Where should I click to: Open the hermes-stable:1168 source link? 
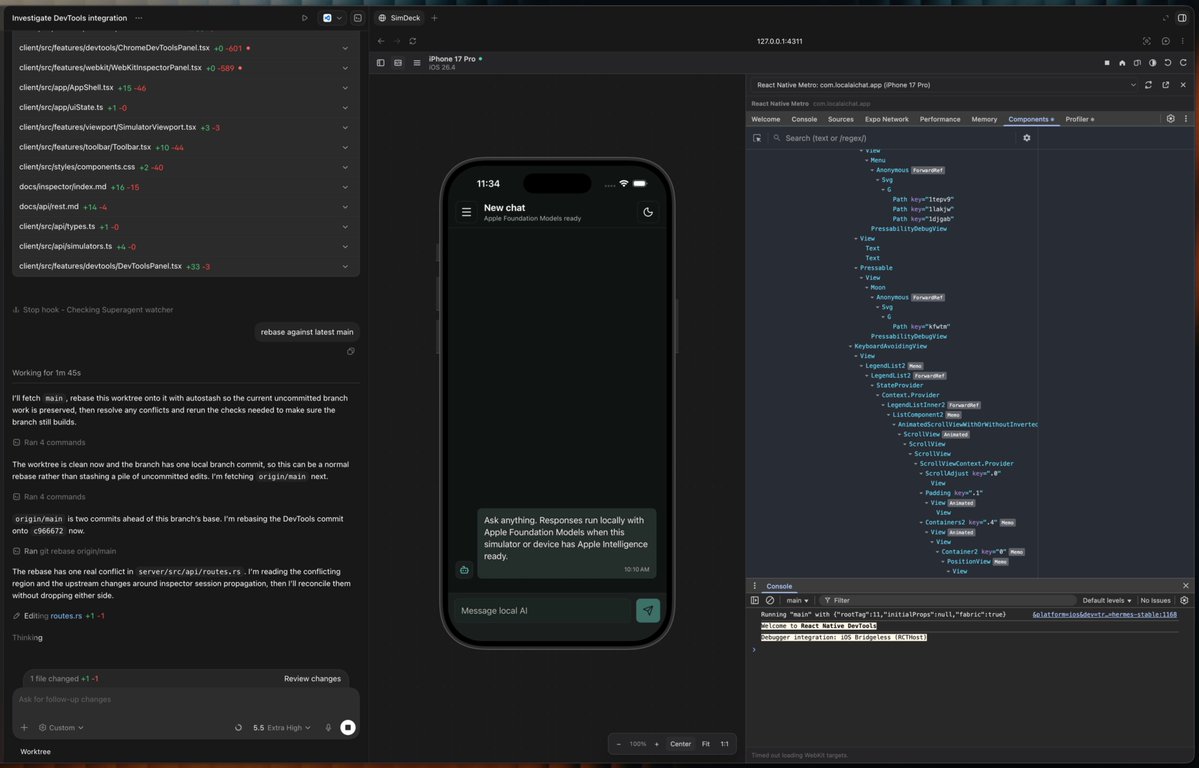(x=1104, y=614)
